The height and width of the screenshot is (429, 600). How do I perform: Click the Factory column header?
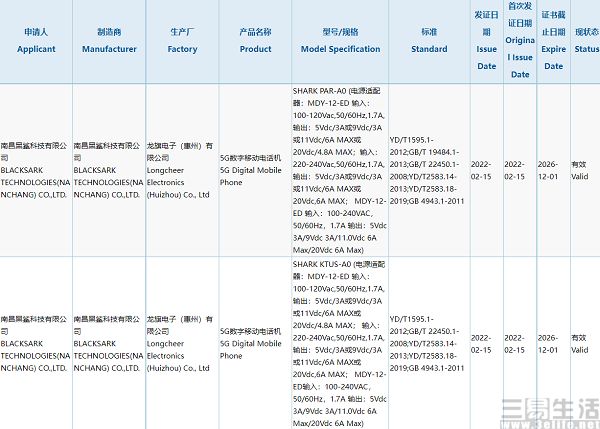tap(182, 41)
